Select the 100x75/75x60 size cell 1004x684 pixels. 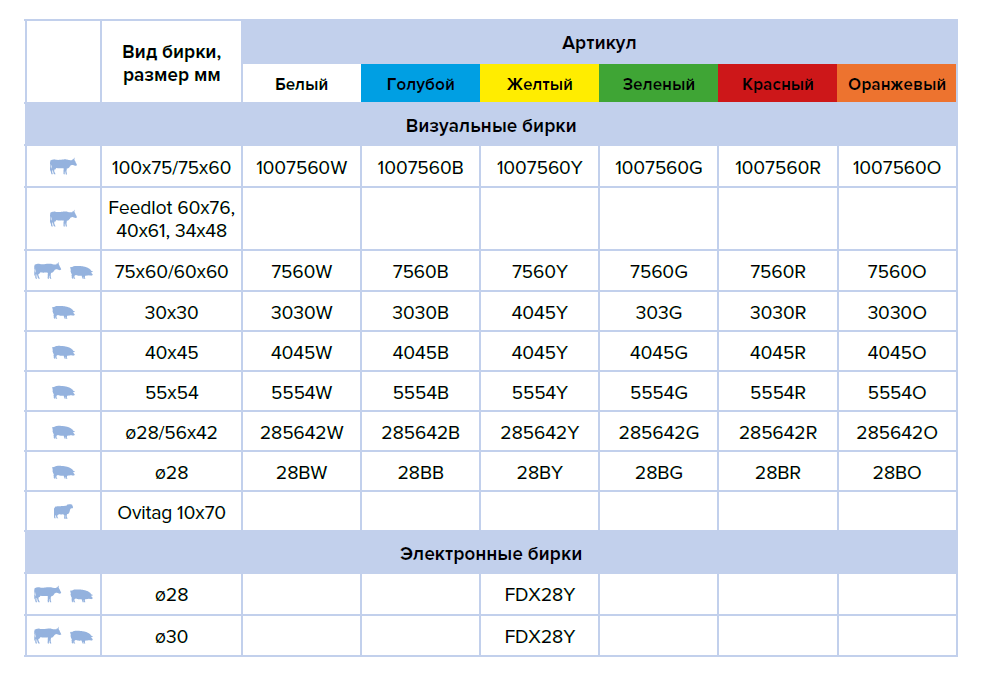[171, 168]
